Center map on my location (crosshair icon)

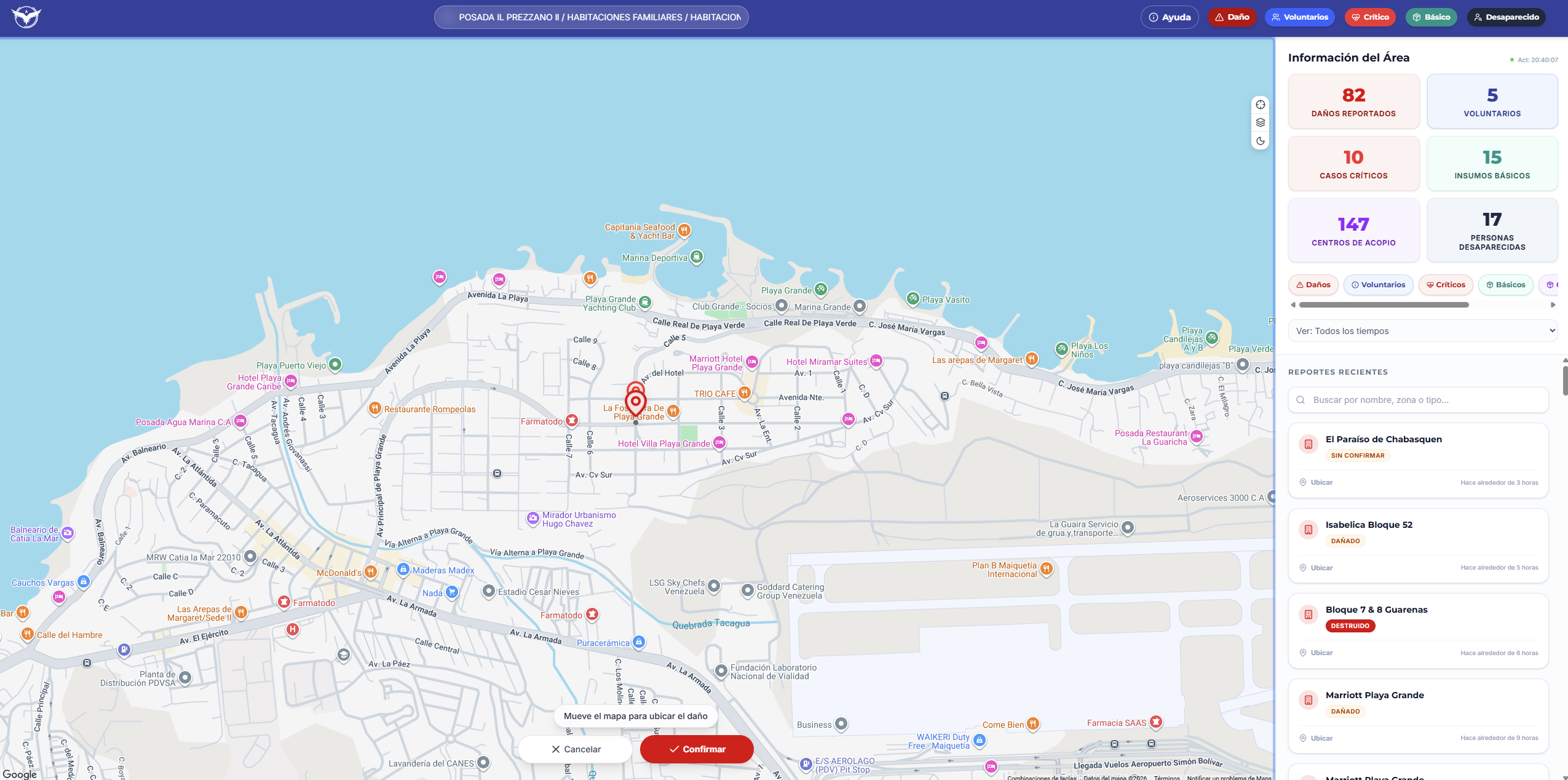pyautogui.click(x=1260, y=105)
